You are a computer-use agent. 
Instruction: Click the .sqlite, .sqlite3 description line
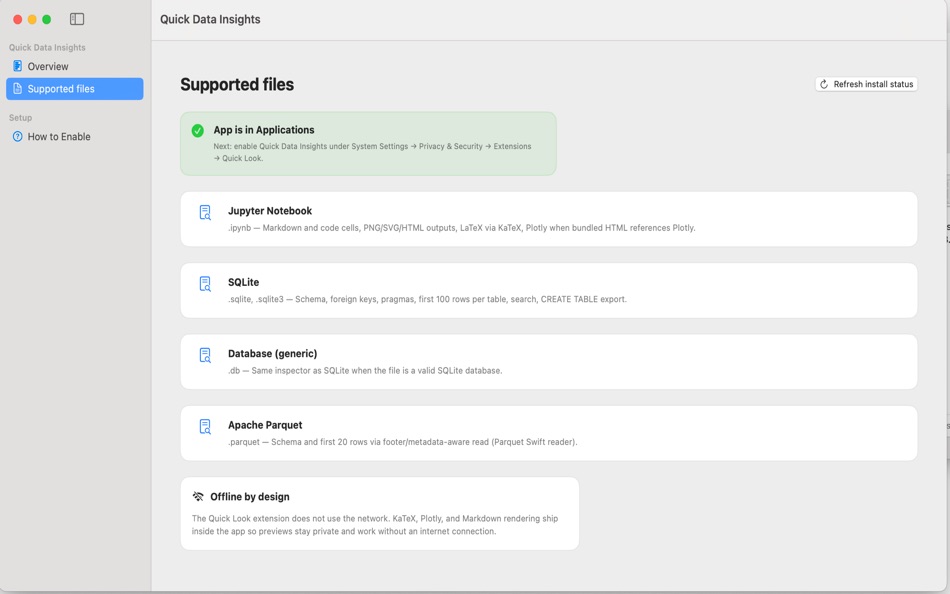[427, 299]
